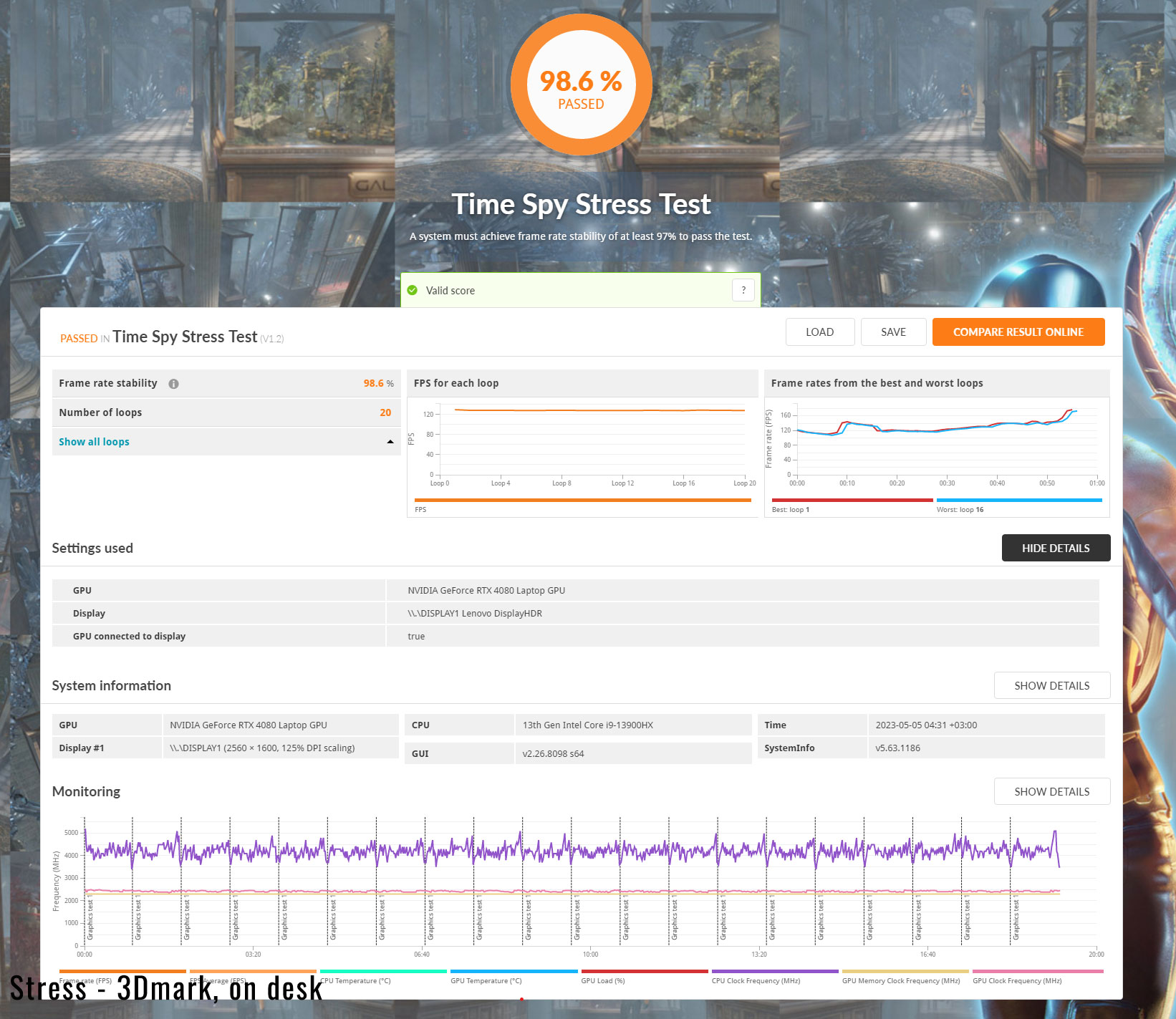
Task: Click the GUI version v2.26.8098 s64
Action: click(553, 753)
